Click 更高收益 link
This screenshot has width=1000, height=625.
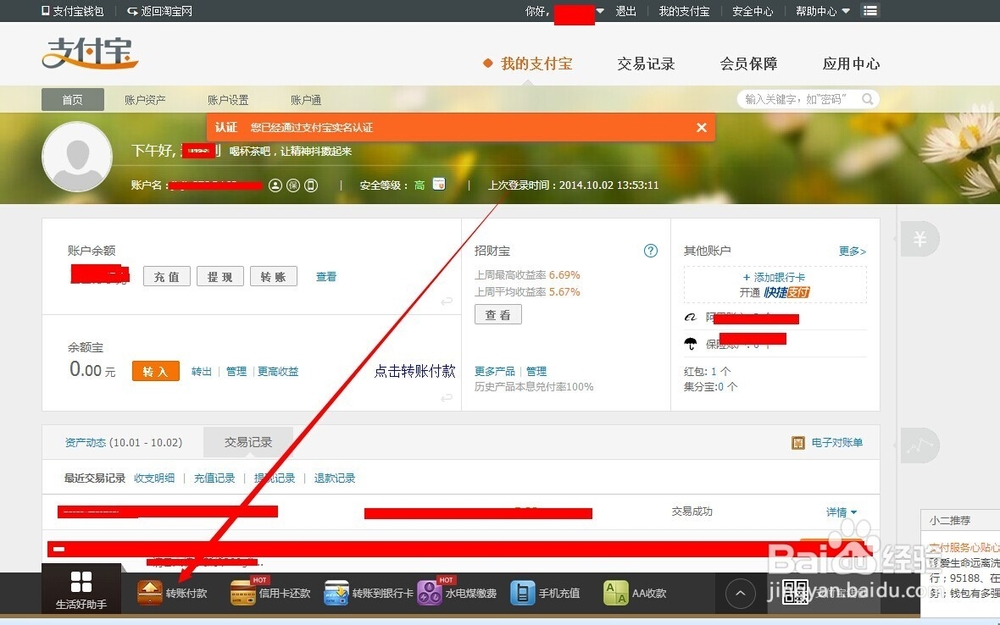[x=278, y=371]
